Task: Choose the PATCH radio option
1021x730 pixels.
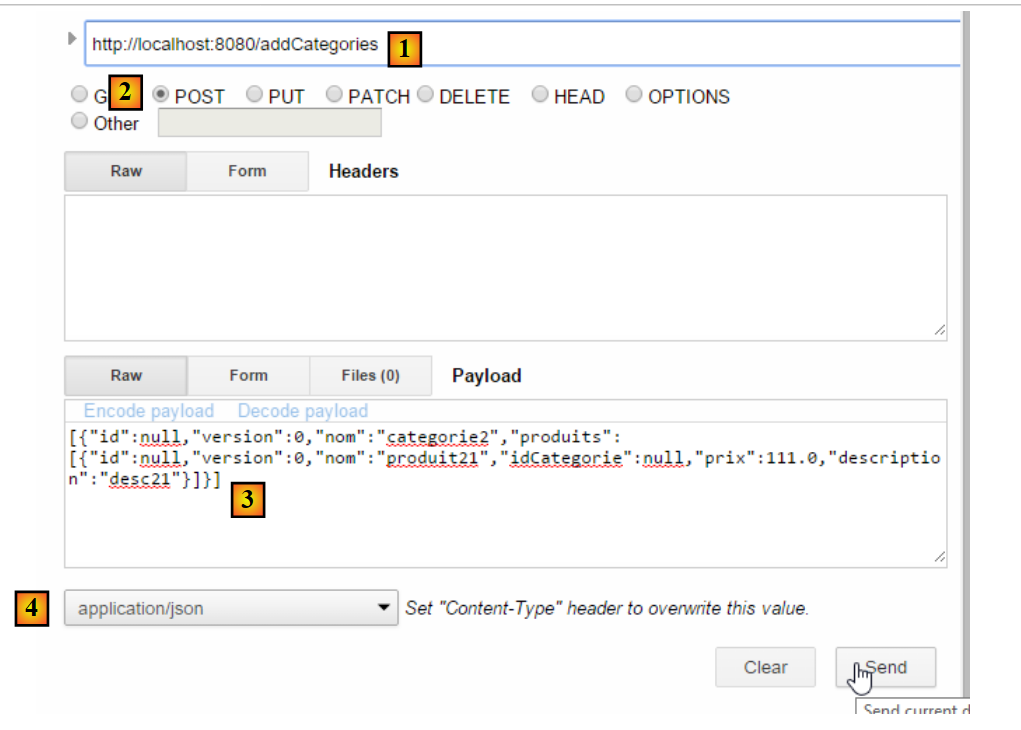Action: 334,95
